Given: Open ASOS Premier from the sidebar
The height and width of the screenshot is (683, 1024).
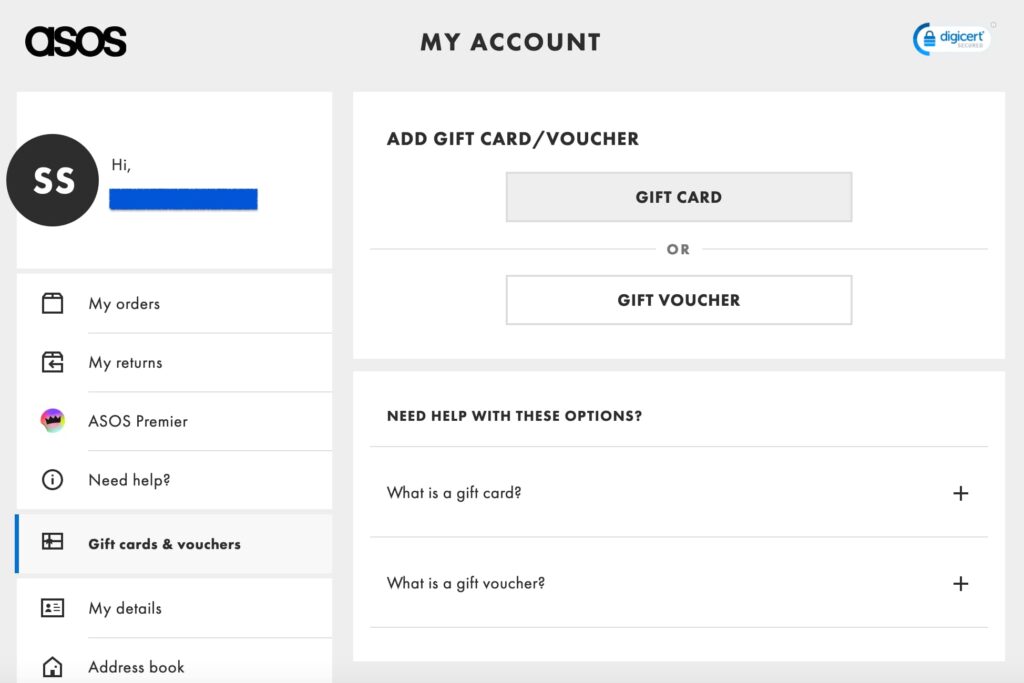Looking at the screenshot, I should click(x=137, y=421).
